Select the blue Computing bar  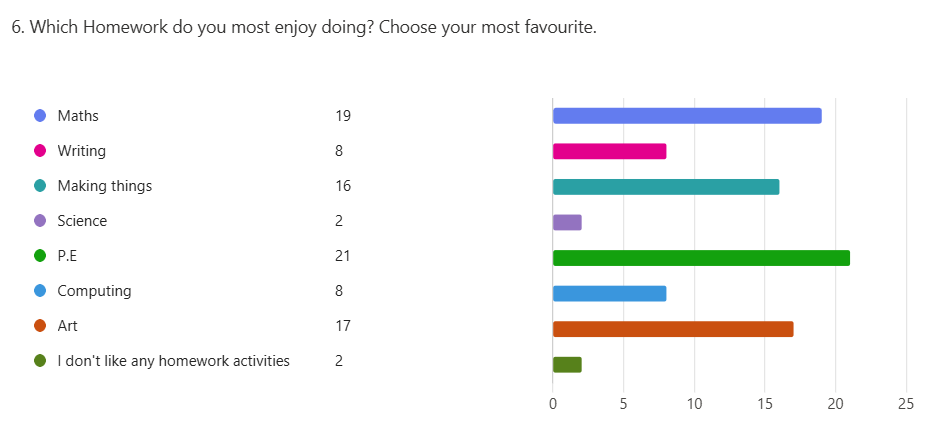(610, 293)
